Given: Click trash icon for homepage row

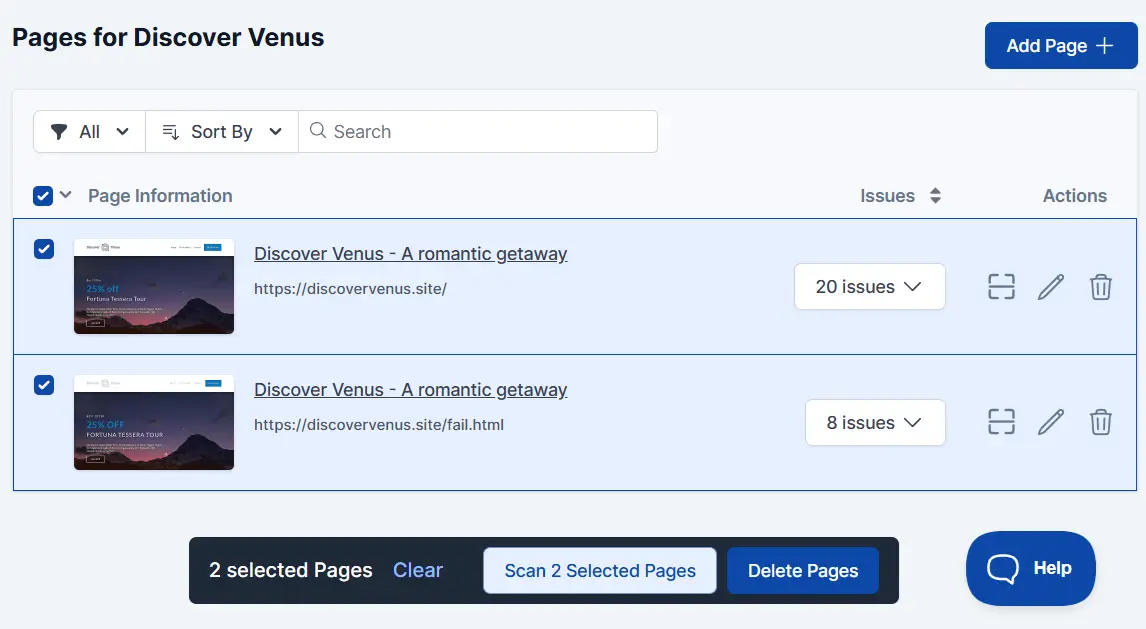Looking at the screenshot, I should (x=1100, y=287).
